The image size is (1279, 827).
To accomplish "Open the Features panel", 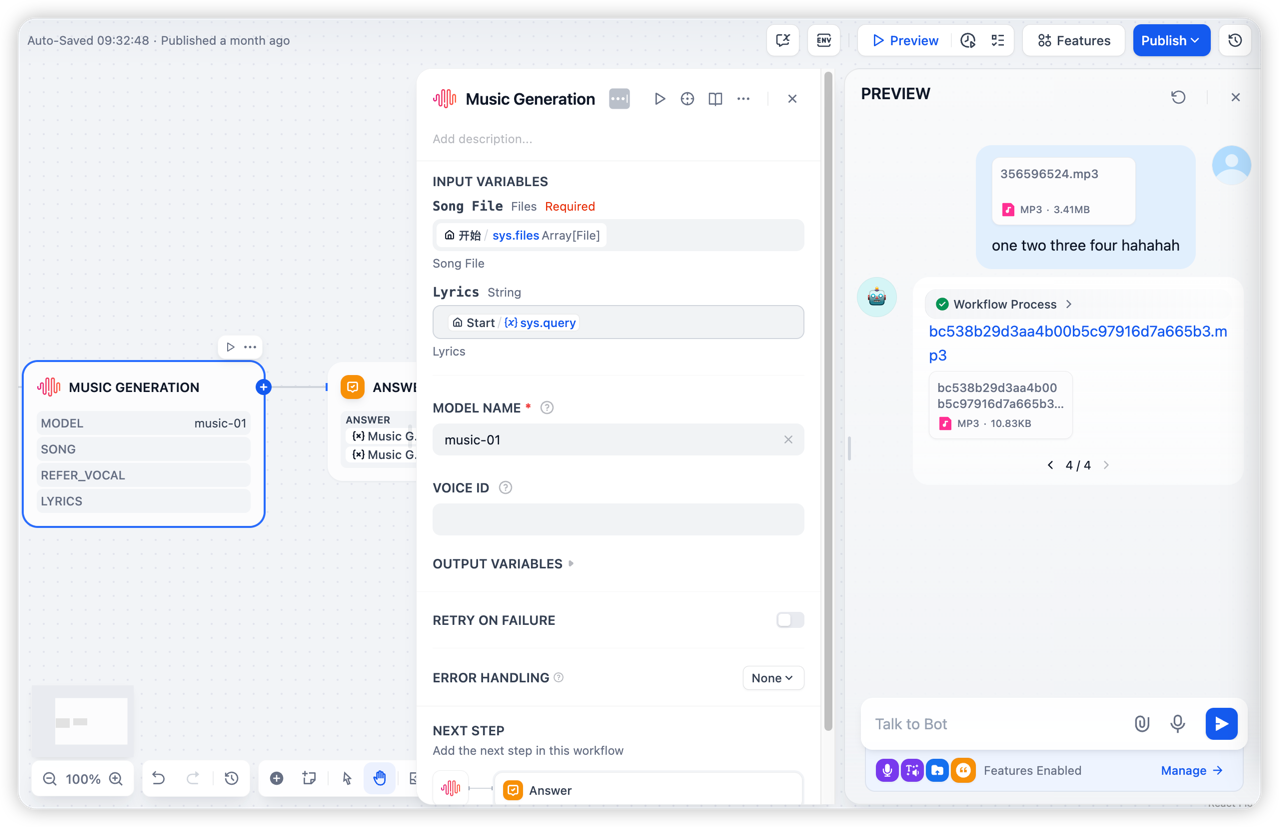I will (x=1073, y=41).
